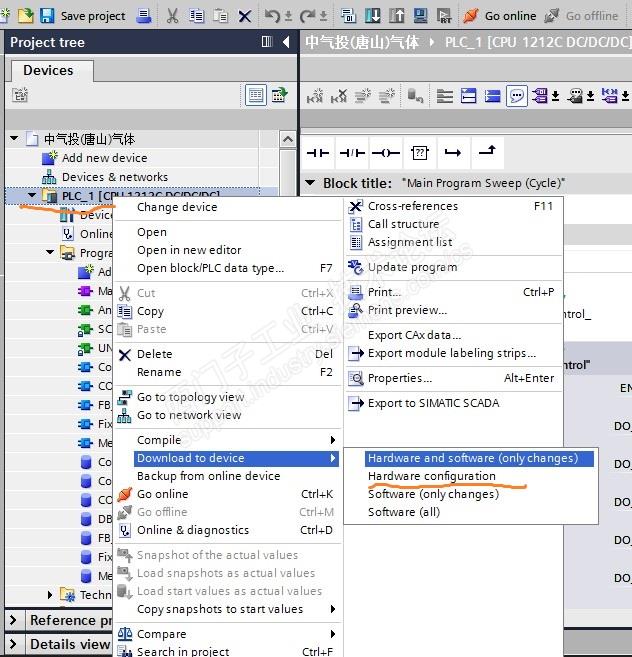Screen dimensions: 632x657
Task: Click the Start simulation monitor icon
Action: pos(420,16)
